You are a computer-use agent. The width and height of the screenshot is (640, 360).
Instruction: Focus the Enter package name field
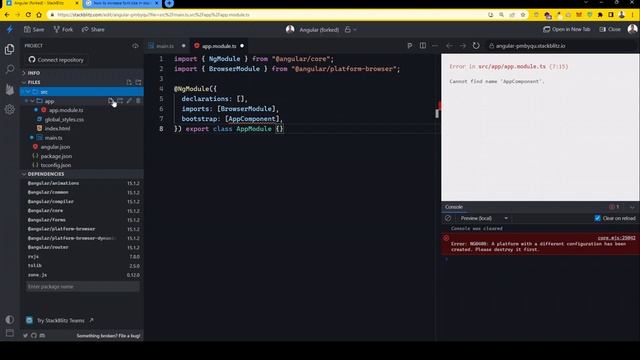coord(82,287)
